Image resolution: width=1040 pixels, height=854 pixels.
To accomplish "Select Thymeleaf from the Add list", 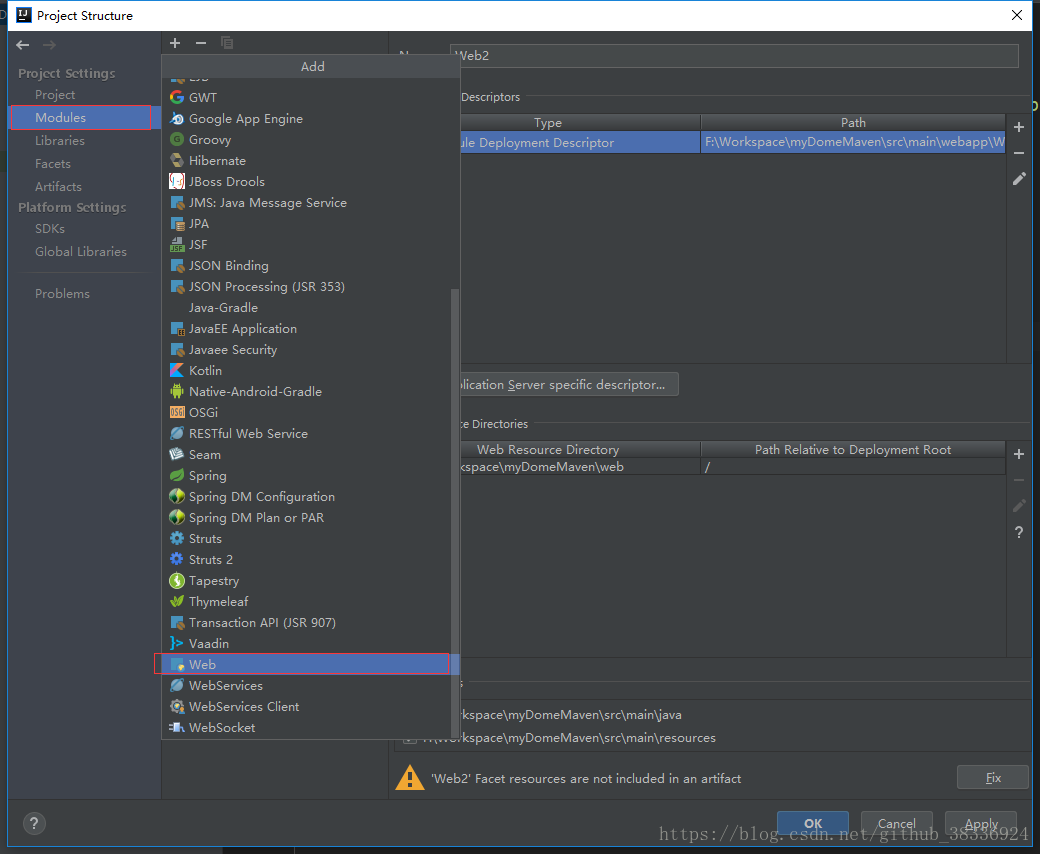I will [x=305, y=601].
